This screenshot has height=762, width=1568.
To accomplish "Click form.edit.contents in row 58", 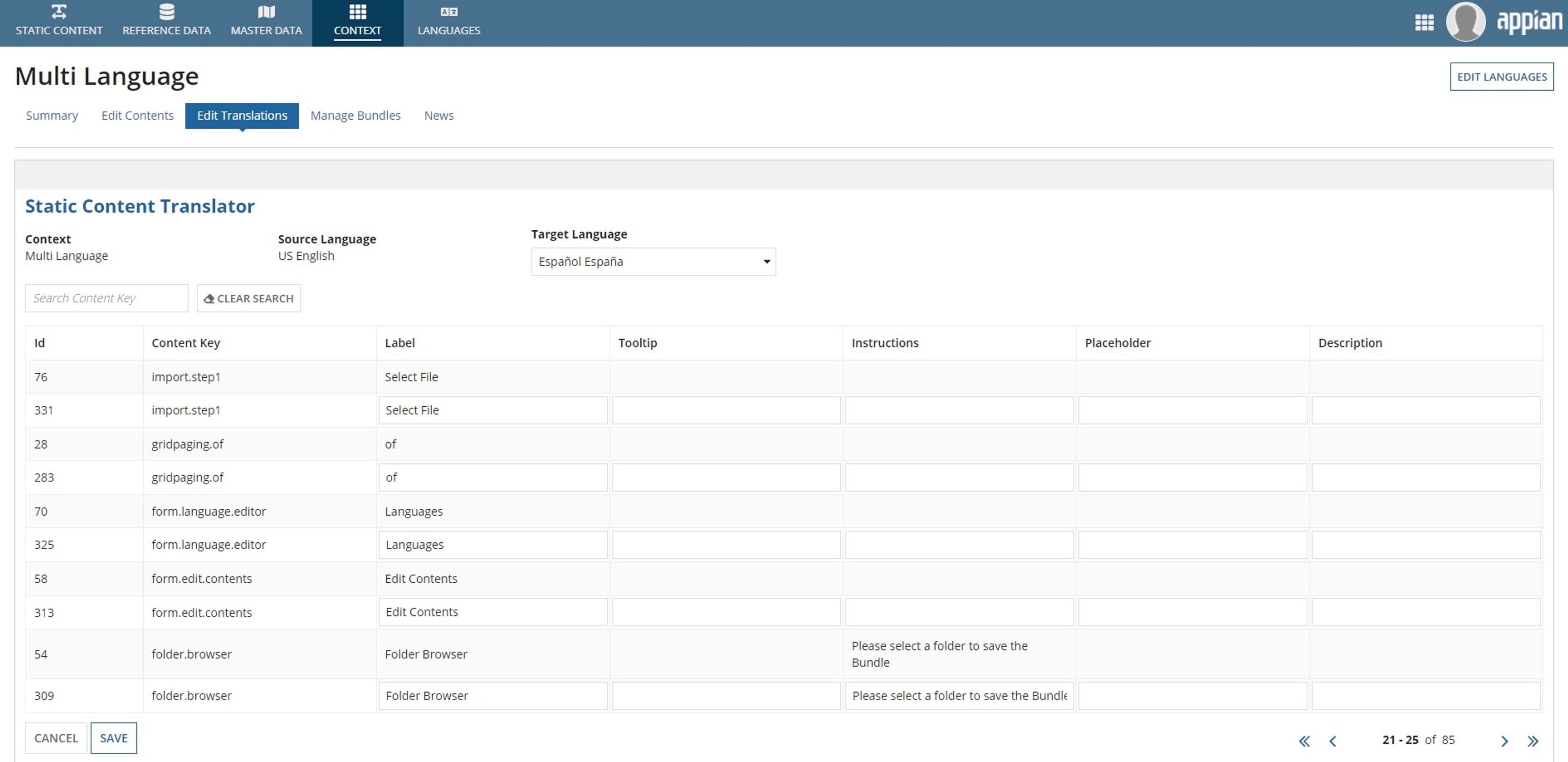I will 201,579.
